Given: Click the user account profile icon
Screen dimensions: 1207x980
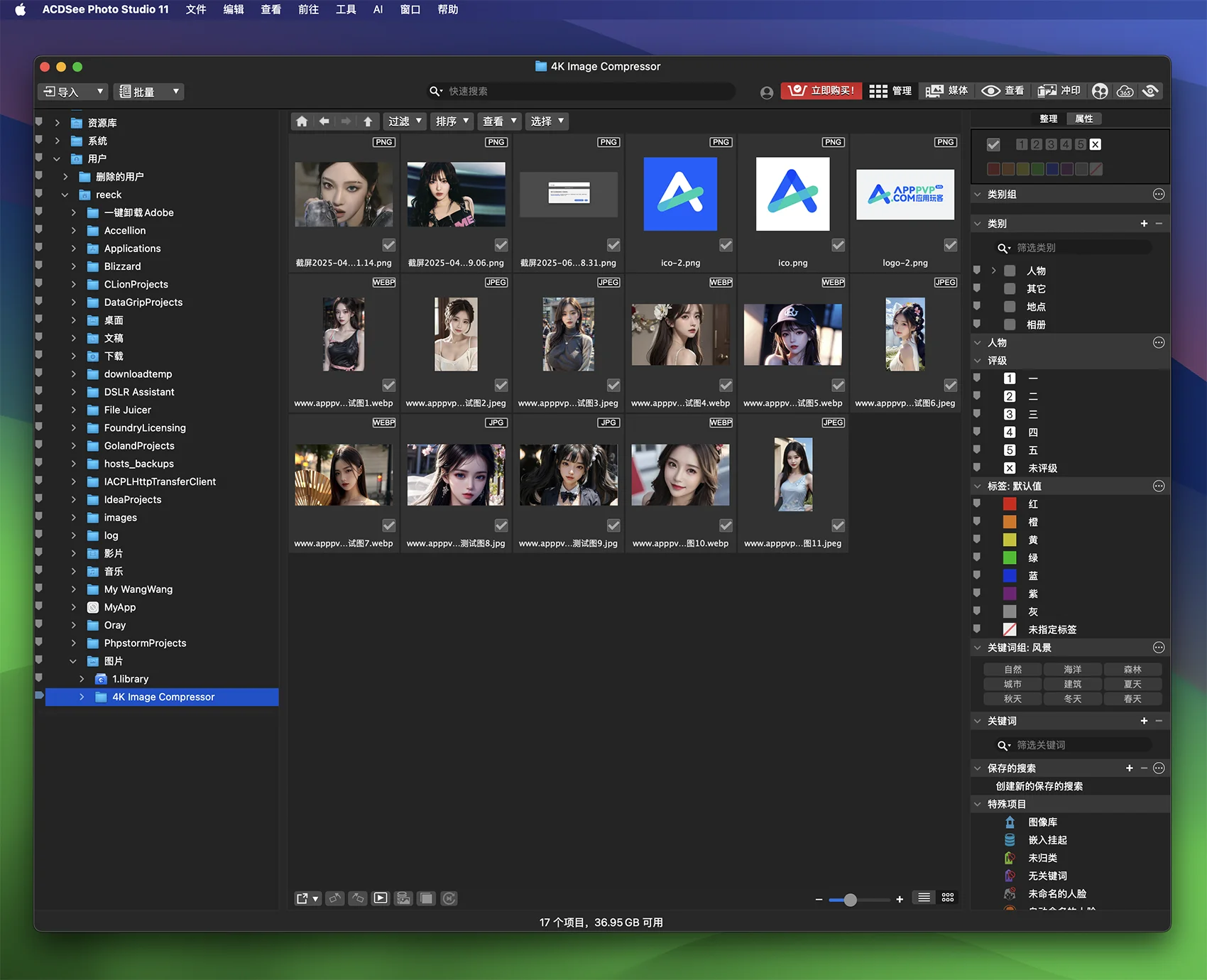Looking at the screenshot, I should pos(767,92).
